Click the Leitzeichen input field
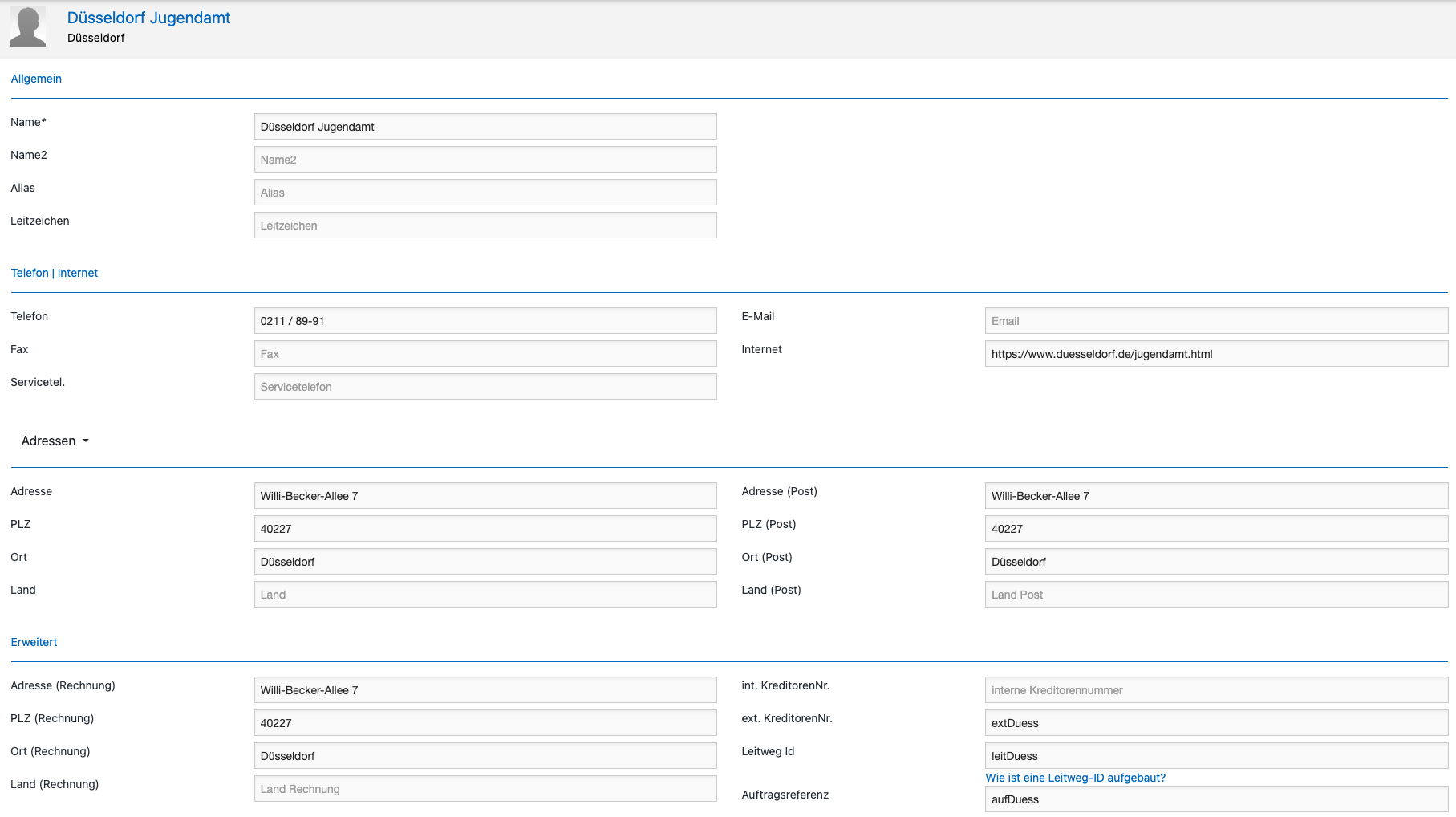The image size is (1456, 817). pyautogui.click(x=485, y=226)
